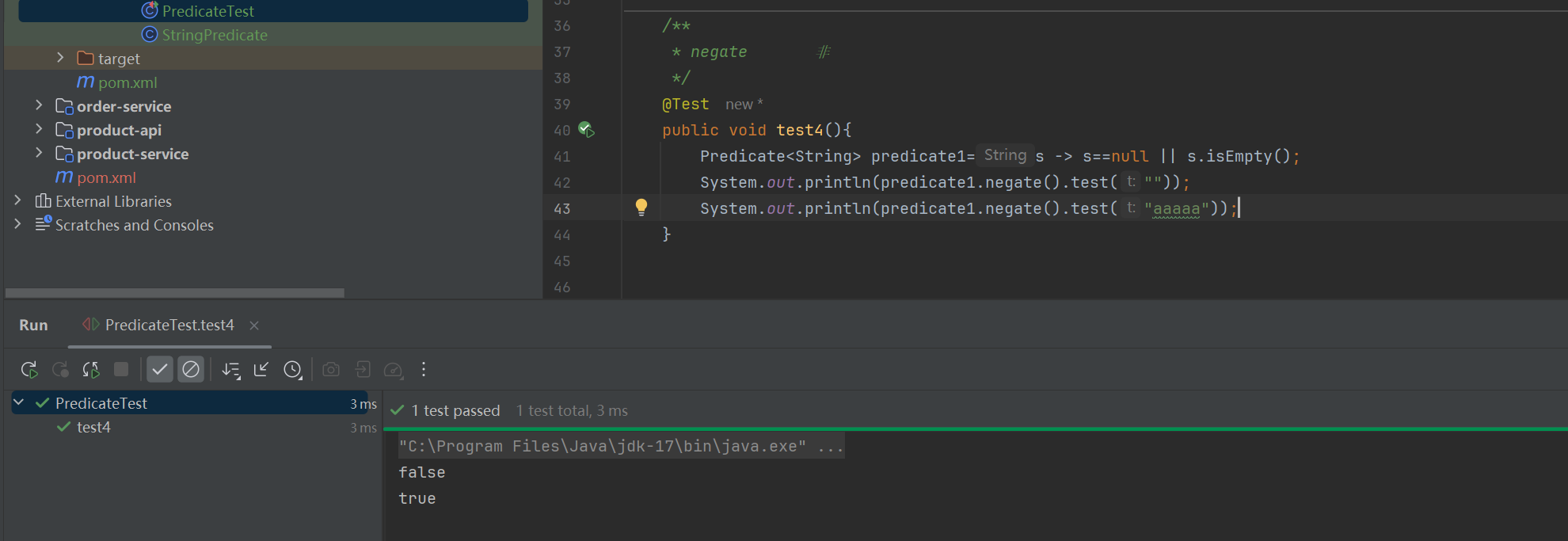Image resolution: width=1568 pixels, height=541 pixels.
Task: Click the product-service module folder icon
Action: pos(64,154)
